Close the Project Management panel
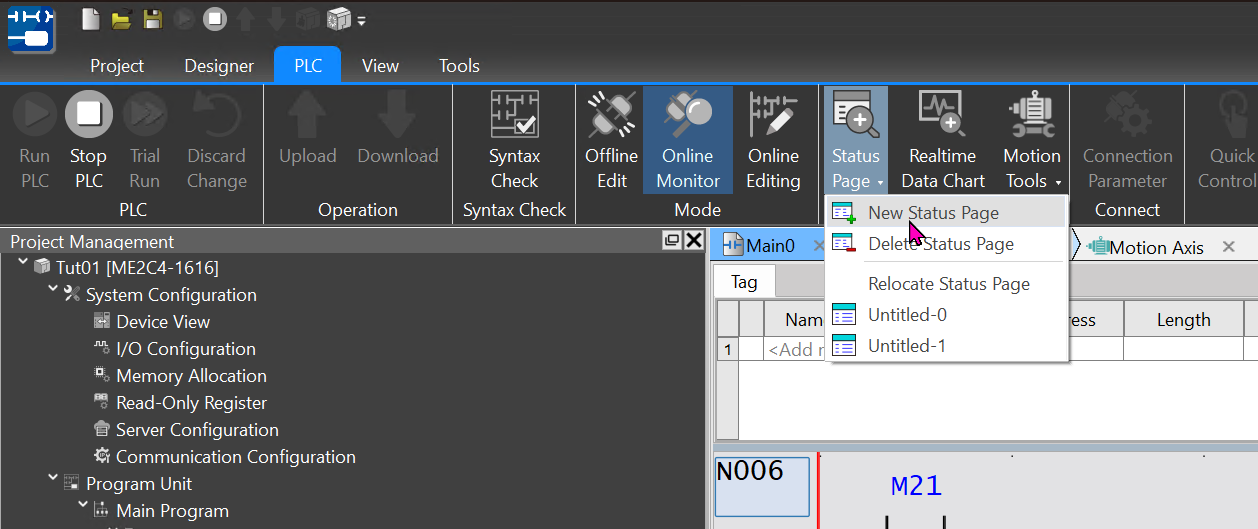 tap(693, 241)
